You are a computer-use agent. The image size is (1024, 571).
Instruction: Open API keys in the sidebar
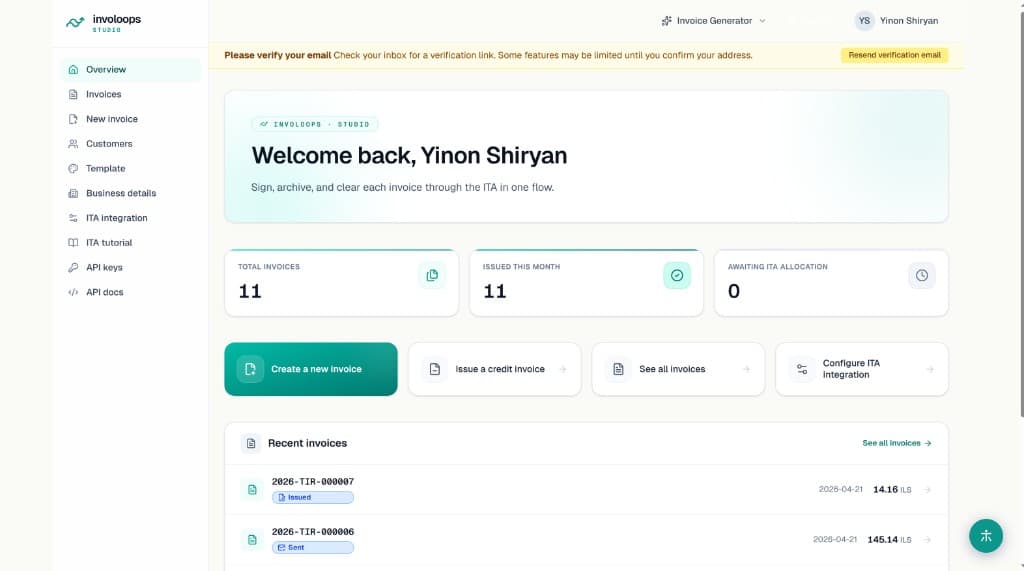click(x=131, y=267)
